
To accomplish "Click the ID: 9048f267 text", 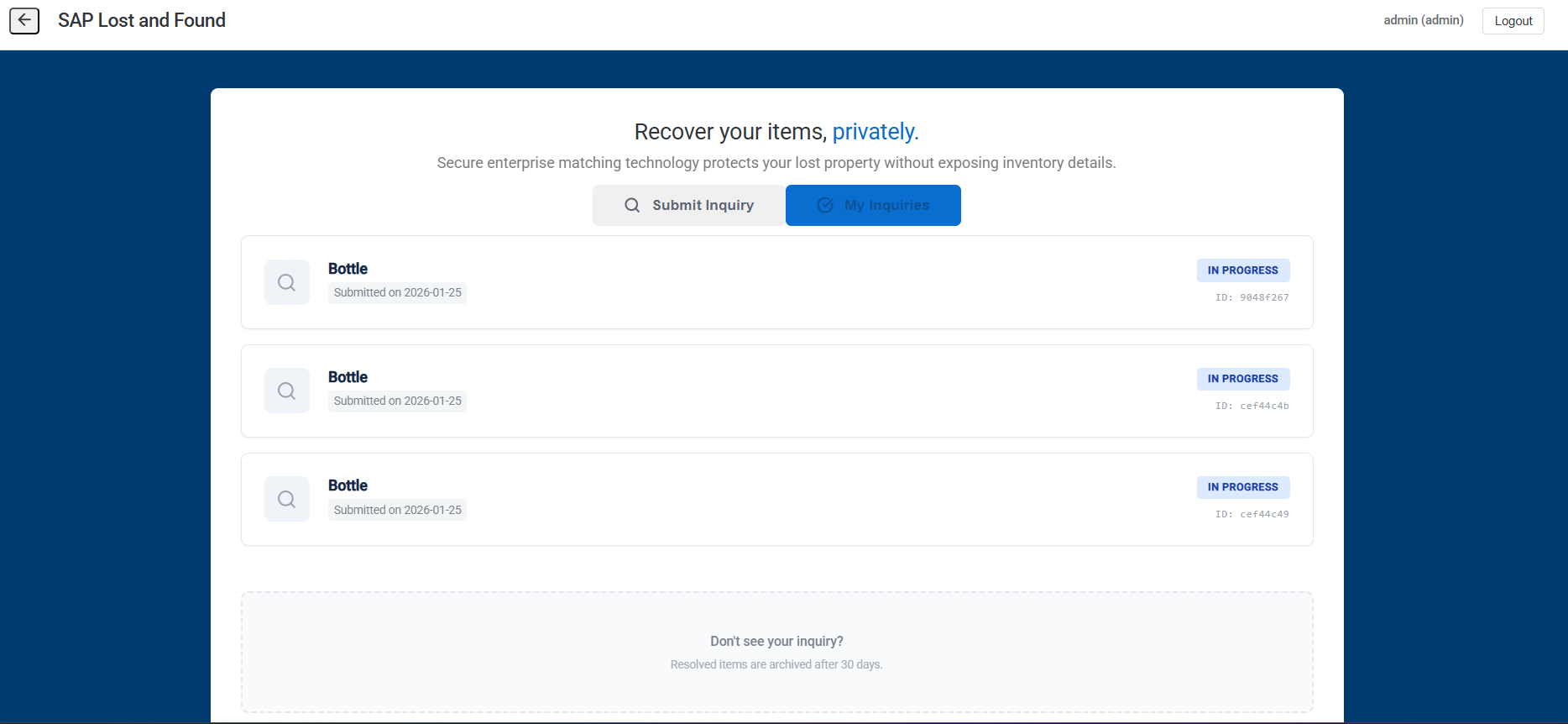I will (1252, 297).
